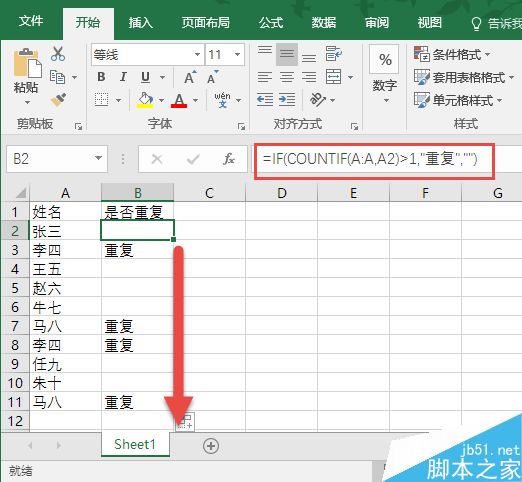Open alignment 对齐方式 dialog launcher
The image size is (522, 482).
coord(354,126)
